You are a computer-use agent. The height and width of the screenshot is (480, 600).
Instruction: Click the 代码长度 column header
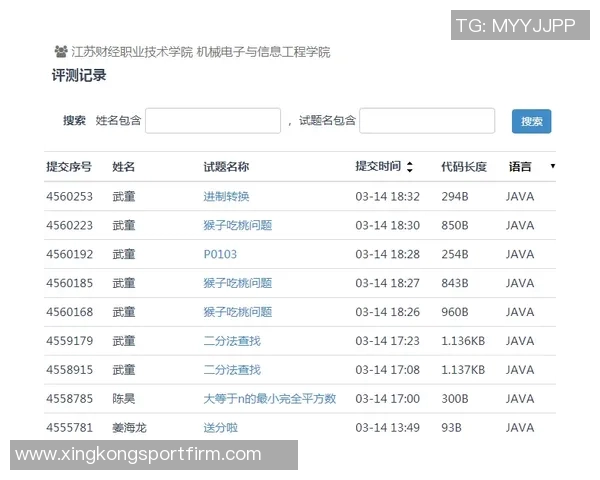tap(464, 167)
